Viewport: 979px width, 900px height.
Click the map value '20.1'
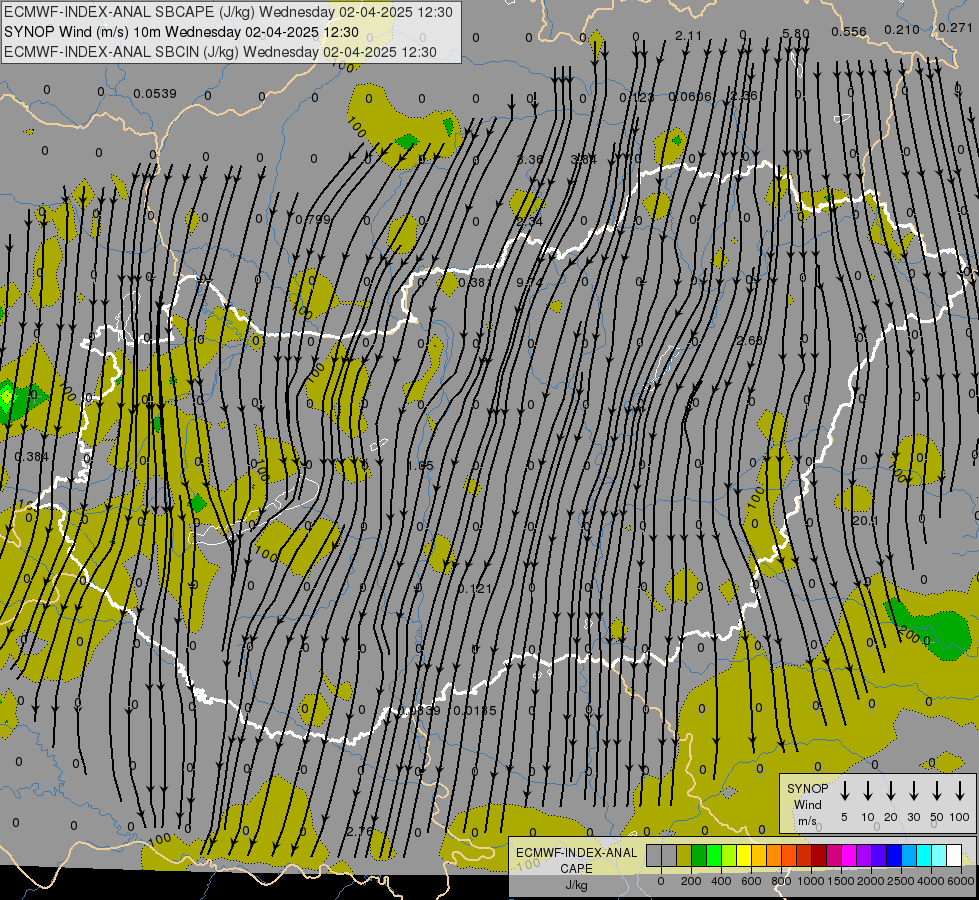coord(865,520)
